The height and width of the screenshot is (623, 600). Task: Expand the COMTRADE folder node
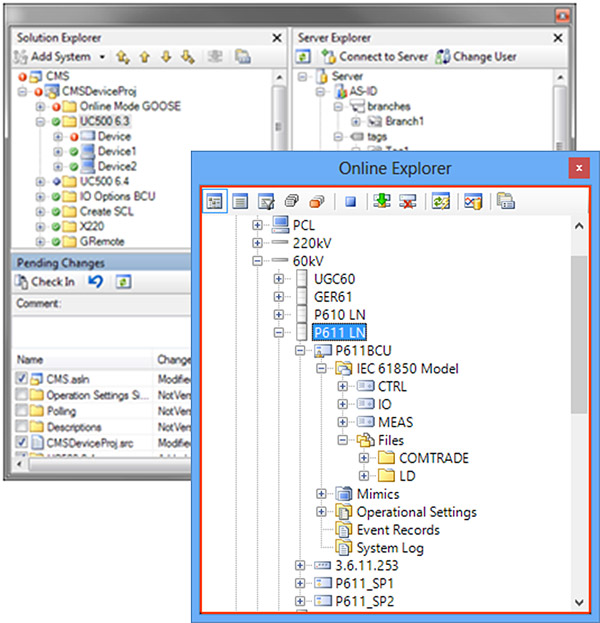pos(364,458)
